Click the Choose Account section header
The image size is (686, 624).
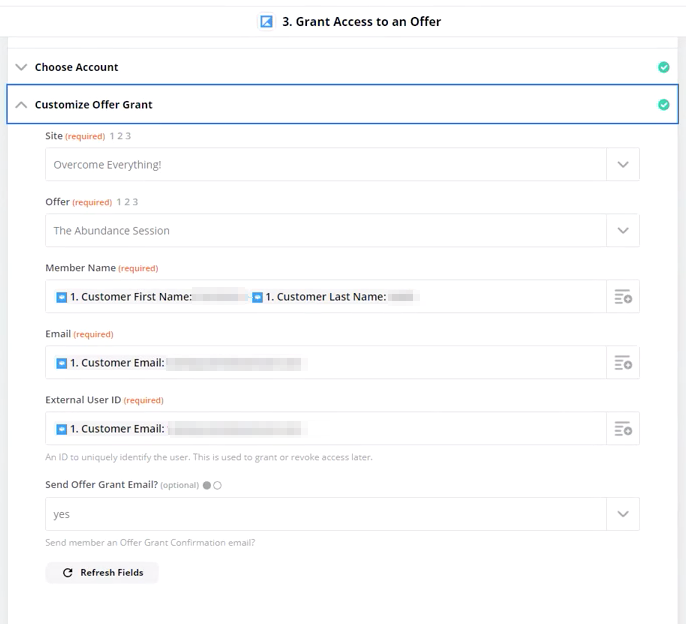pos(343,67)
